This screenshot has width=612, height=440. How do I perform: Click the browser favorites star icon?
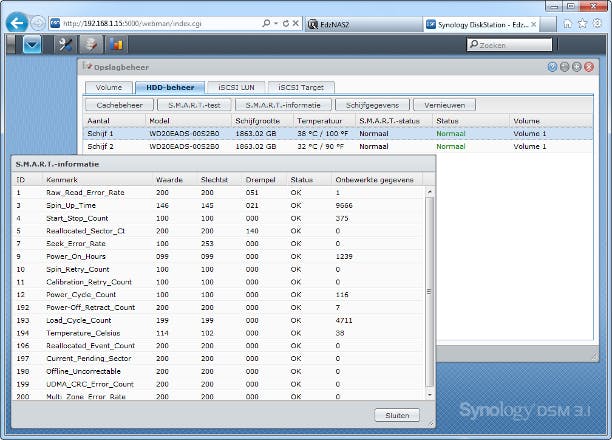tap(581, 22)
